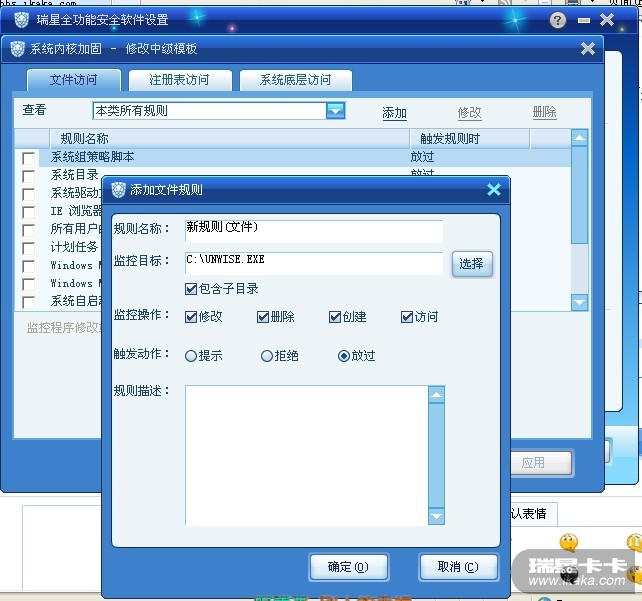Screen dimensions: 642x601
Task: Select the 拒绝 trigger action radio
Action: tap(267, 356)
